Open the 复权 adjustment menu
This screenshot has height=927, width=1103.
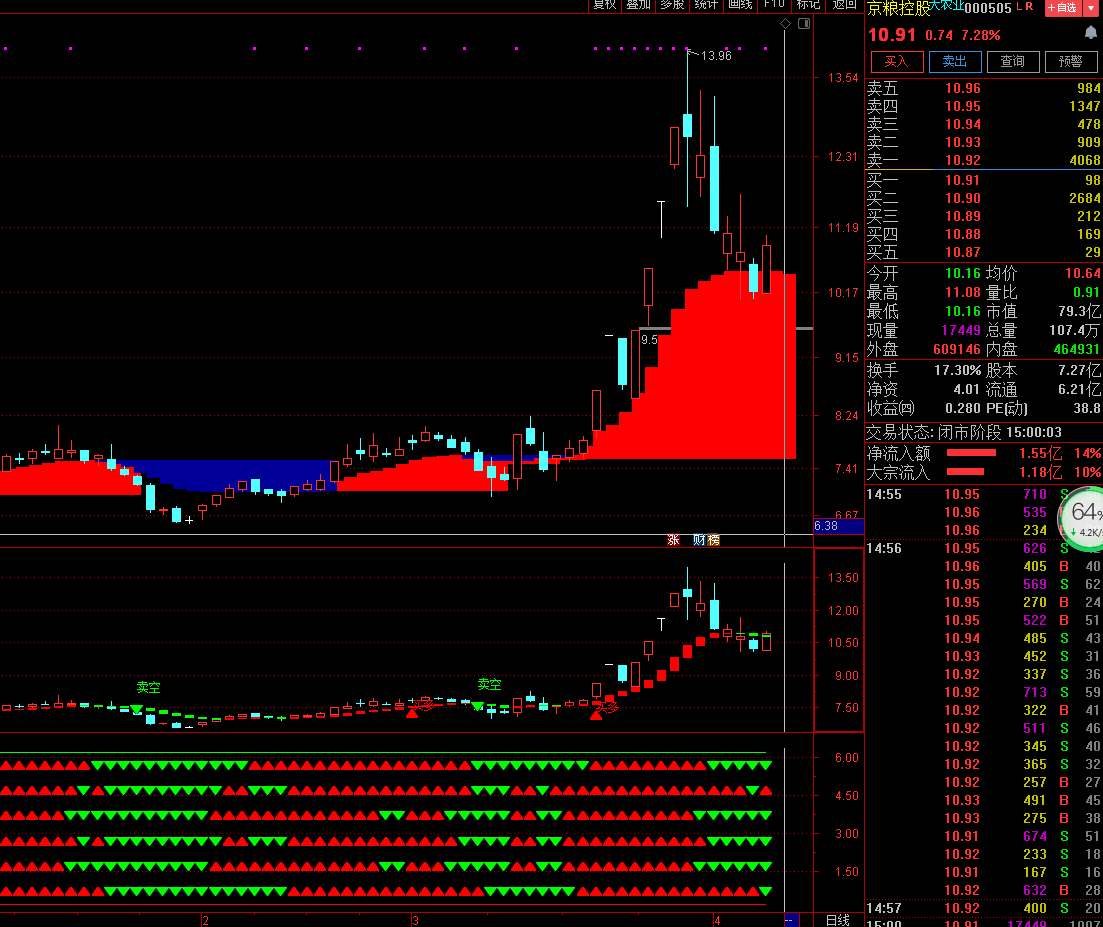pos(604,5)
